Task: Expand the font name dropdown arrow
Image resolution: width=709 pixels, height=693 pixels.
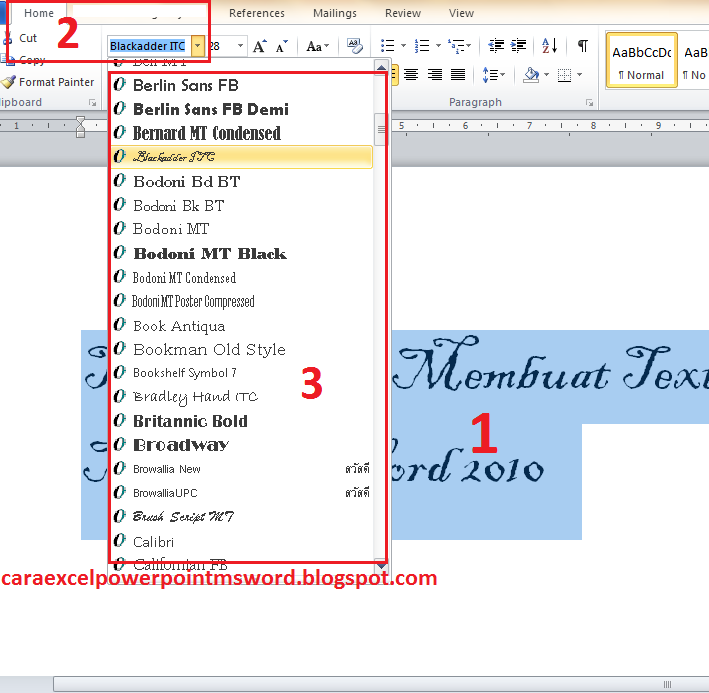Action: click(x=198, y=46)
